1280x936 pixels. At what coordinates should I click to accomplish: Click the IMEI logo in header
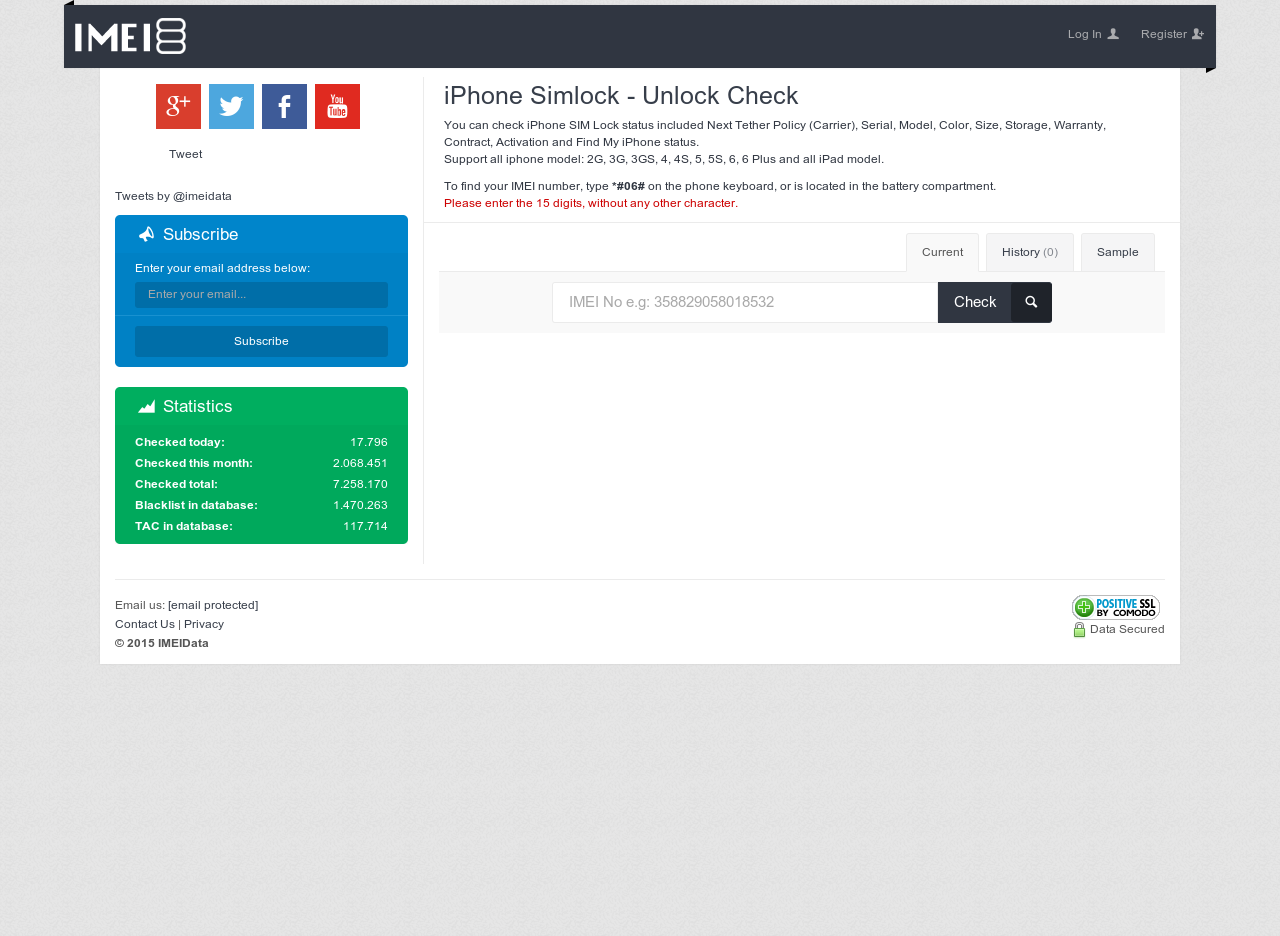(x=130, y=36)
